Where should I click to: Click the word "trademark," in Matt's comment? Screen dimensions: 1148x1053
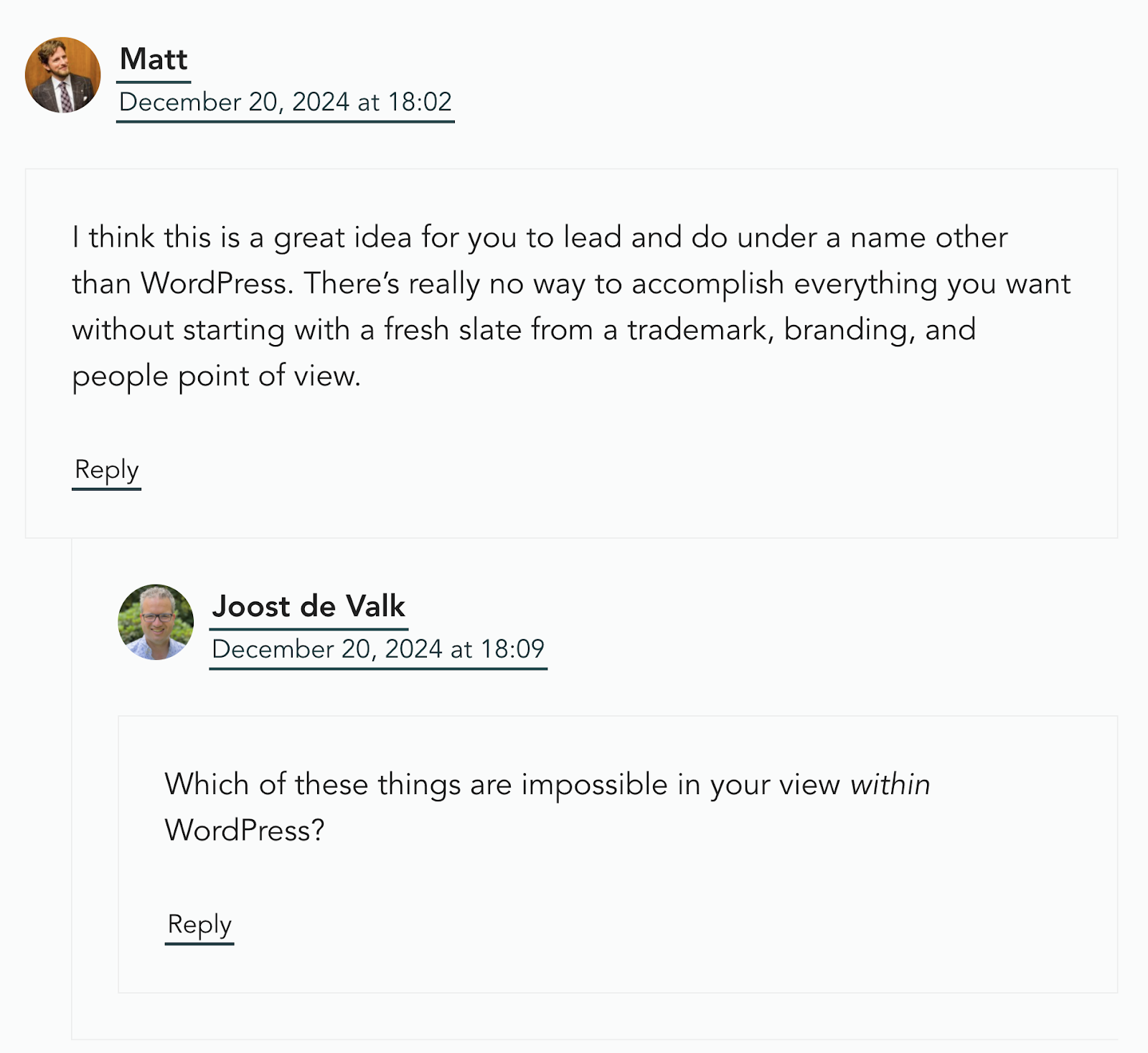pyautogui.click(x=700, y=330)
